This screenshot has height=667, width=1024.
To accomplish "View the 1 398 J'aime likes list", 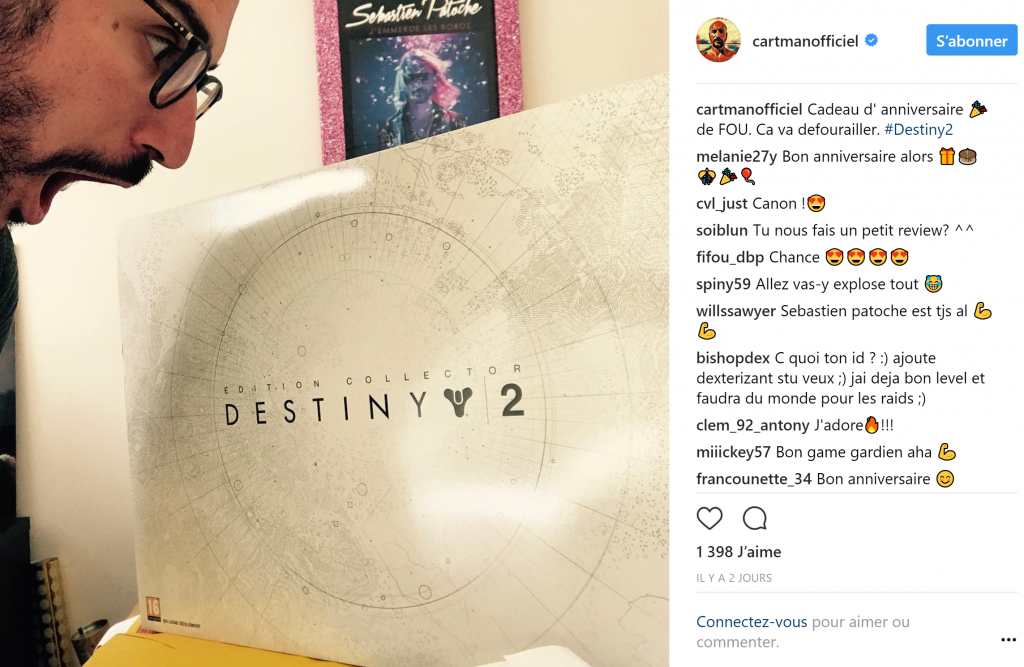I will (x=738, y=552).
